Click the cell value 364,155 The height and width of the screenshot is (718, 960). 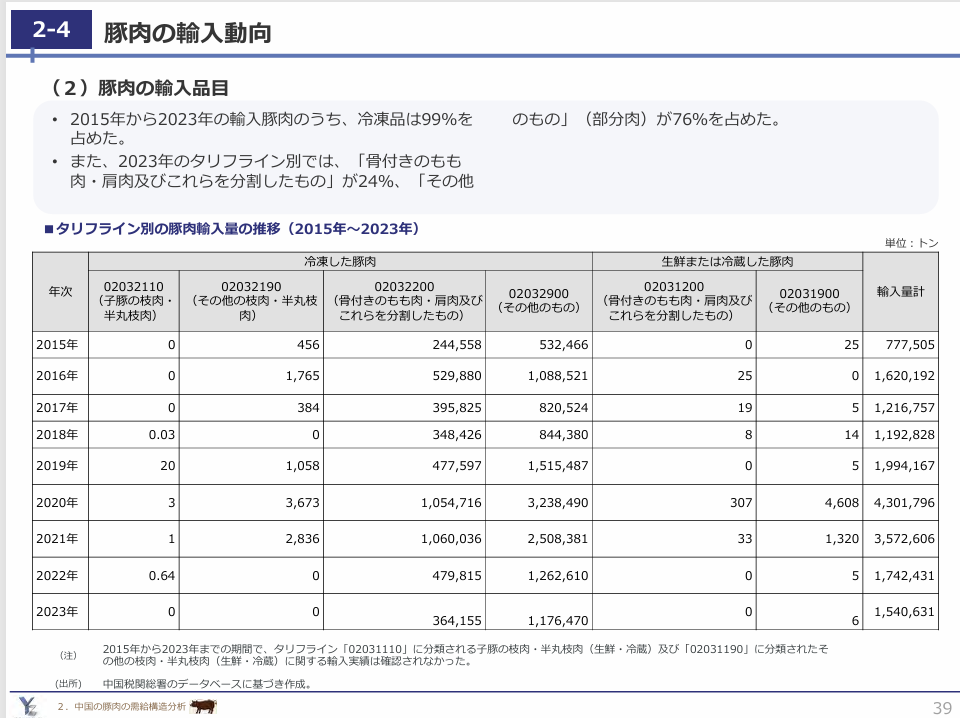click(457, 621)
